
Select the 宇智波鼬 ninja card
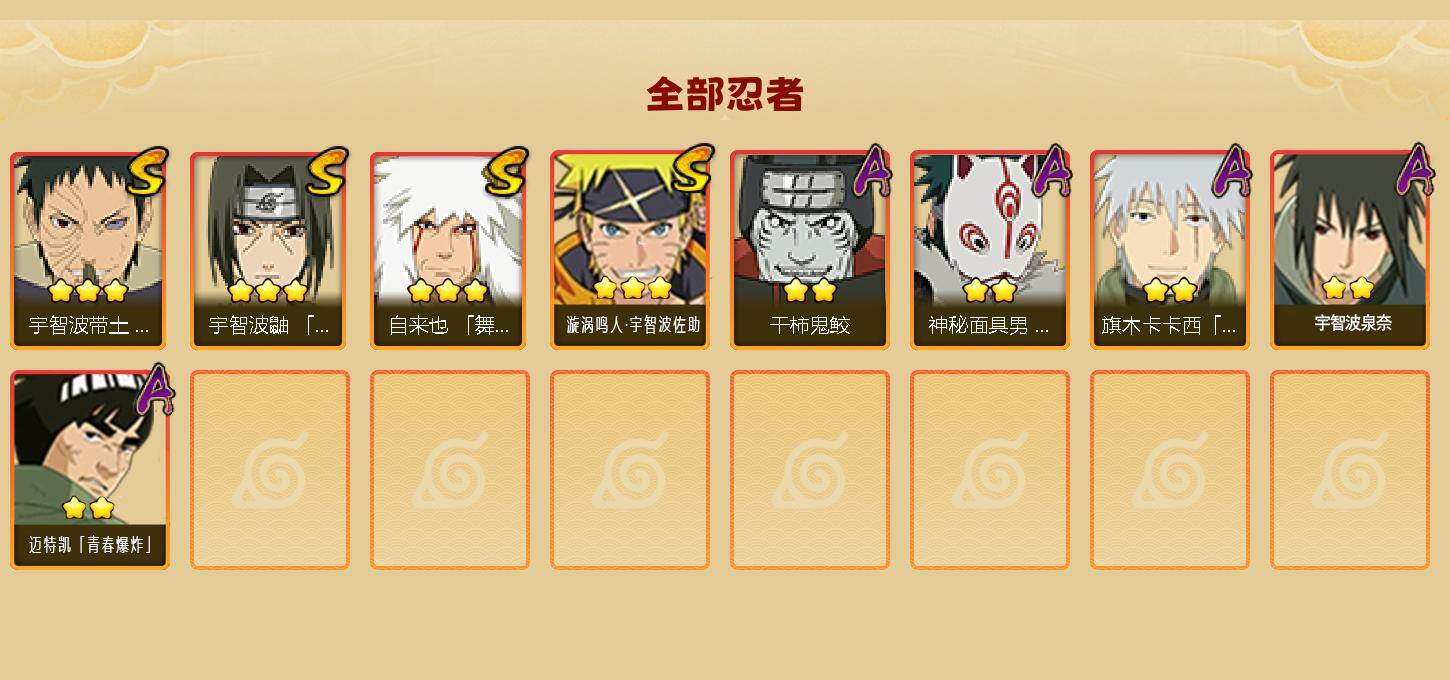tap(268, 250)
